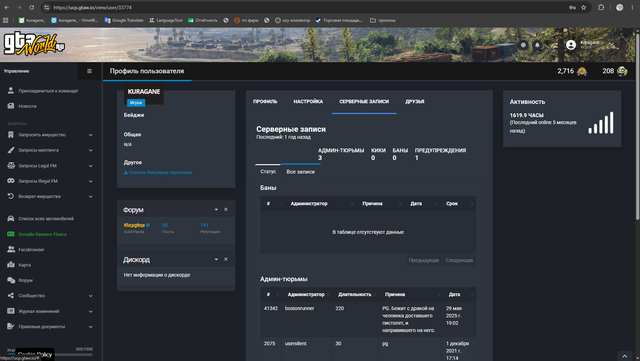Expand the Запросить имущество submenu chevron
This screenshot has width=640, height=361.
tap(91, 135)
